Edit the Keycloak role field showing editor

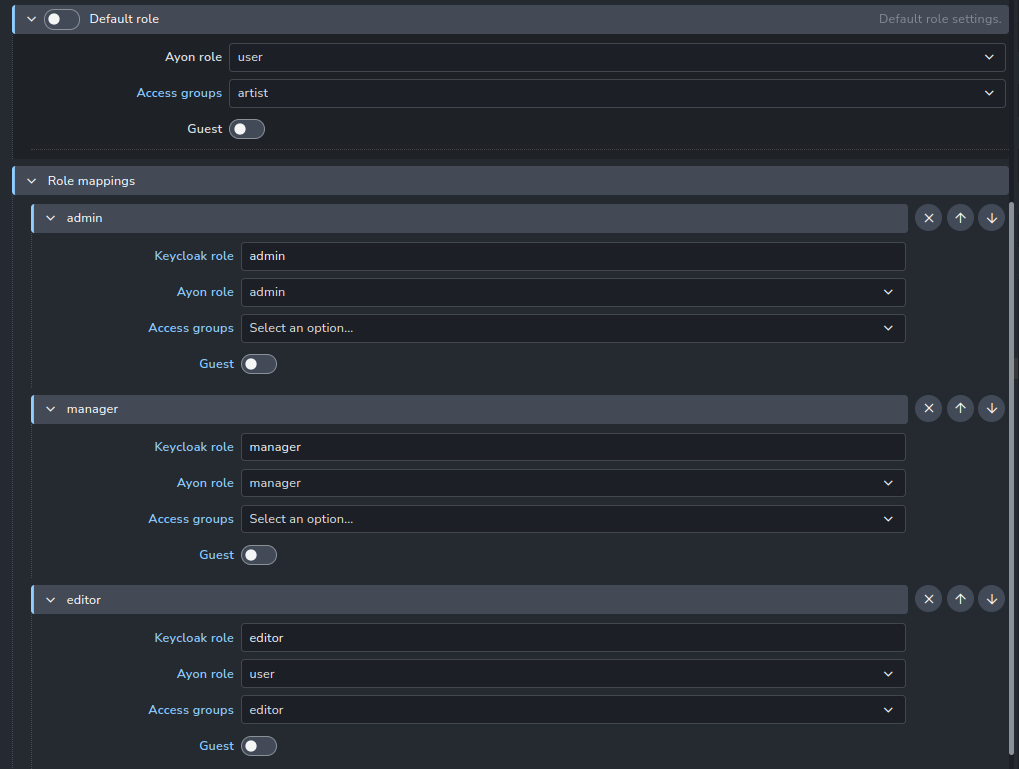[x=573, y=637]
